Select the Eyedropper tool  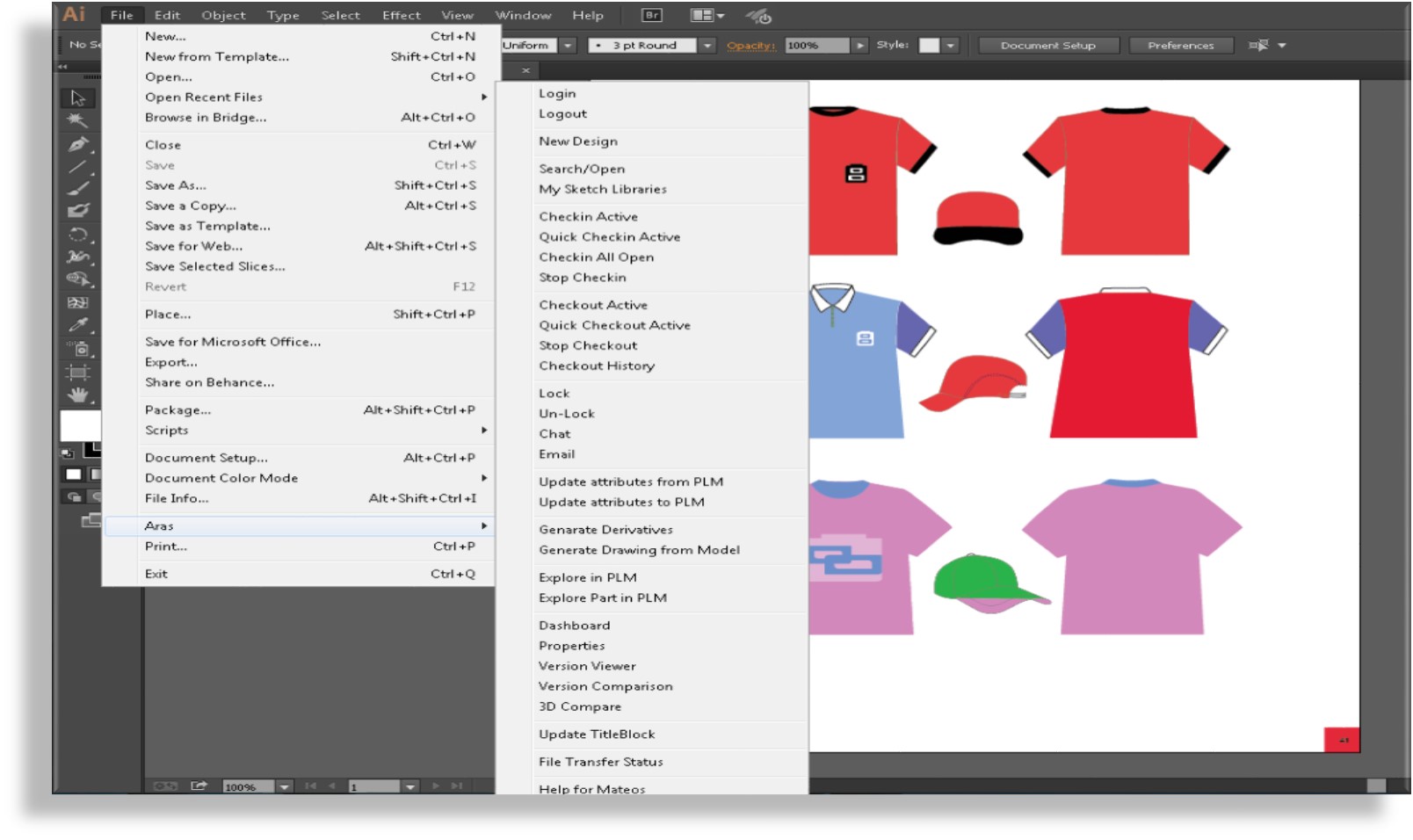click(78, 325)
